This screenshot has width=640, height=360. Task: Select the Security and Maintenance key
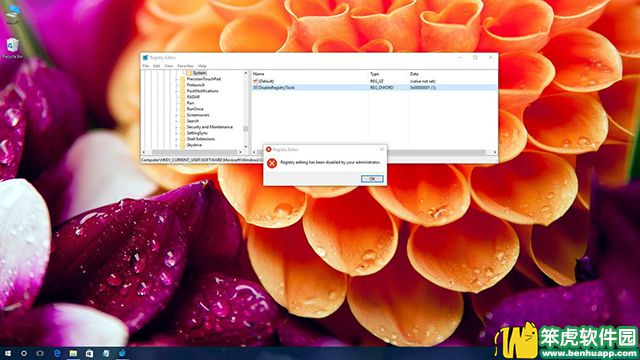(210, 127)
